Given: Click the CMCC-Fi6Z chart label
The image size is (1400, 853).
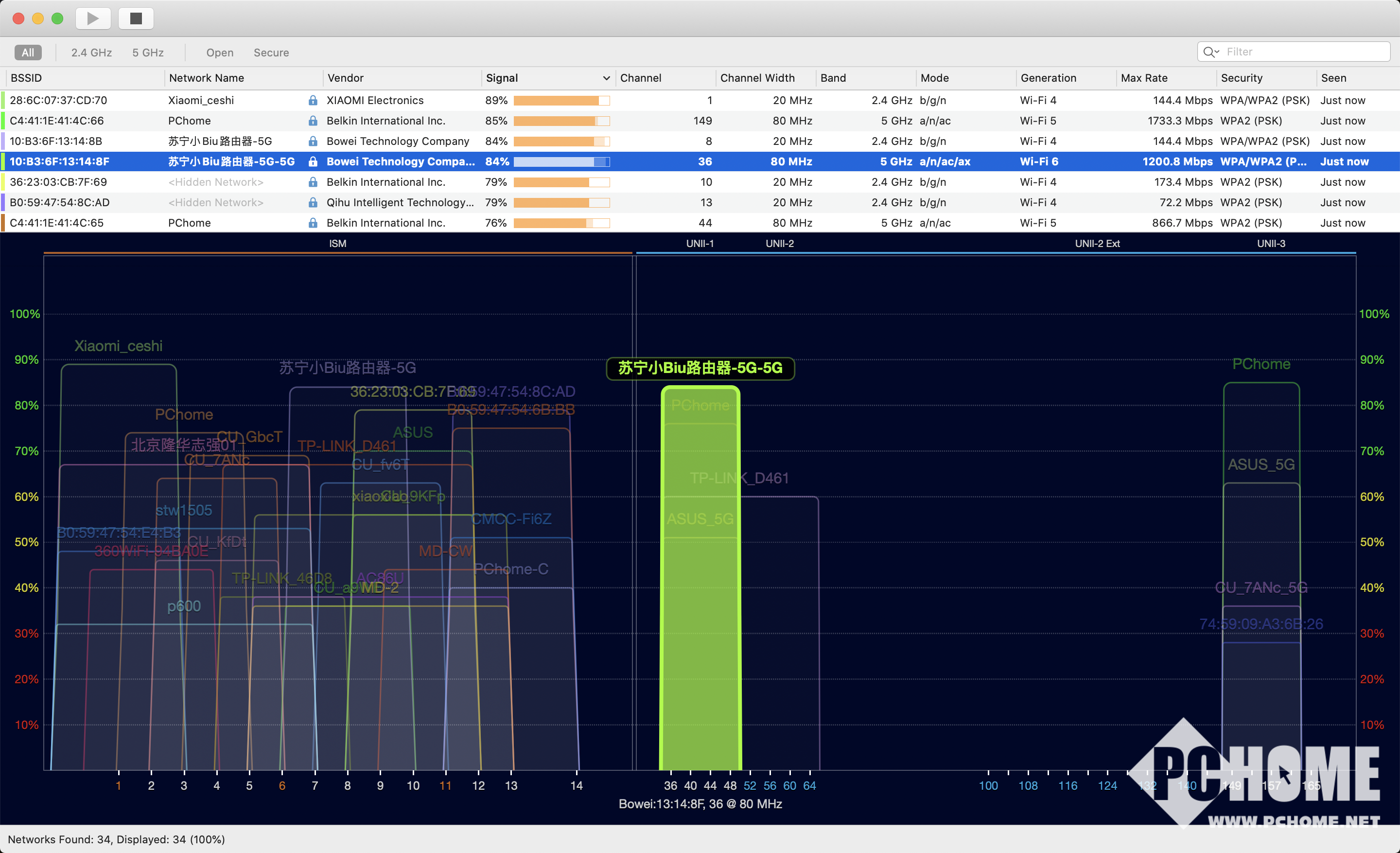Looking at the screenshot, I should (511, 519).
